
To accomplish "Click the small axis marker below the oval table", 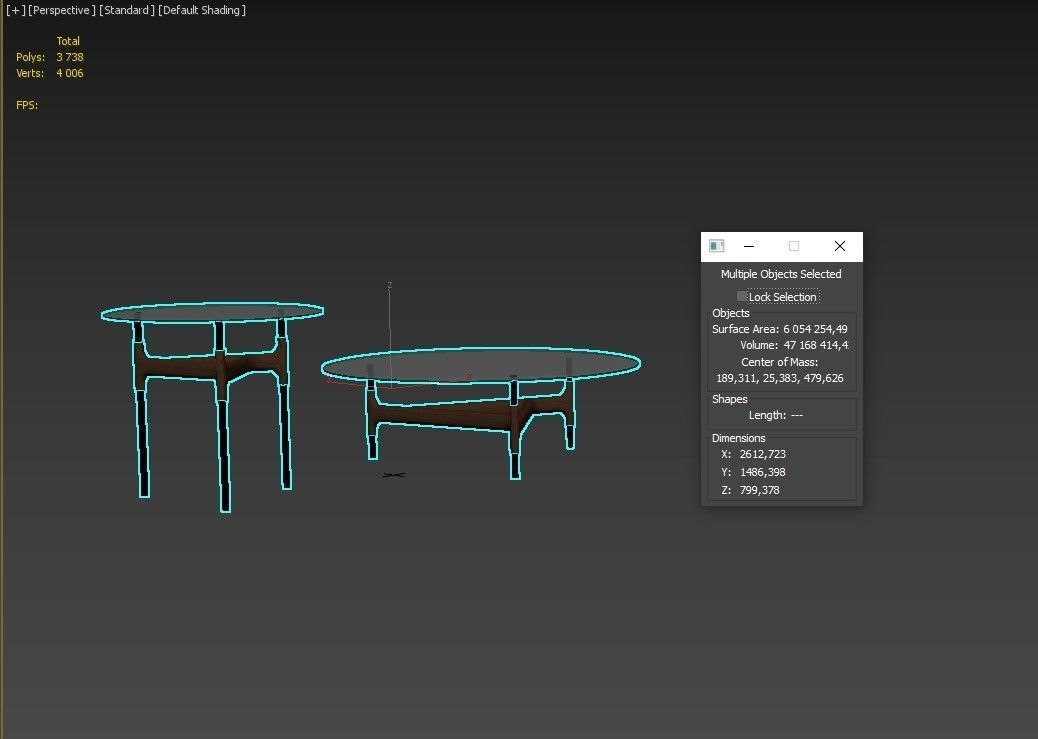I will point(392,475).
